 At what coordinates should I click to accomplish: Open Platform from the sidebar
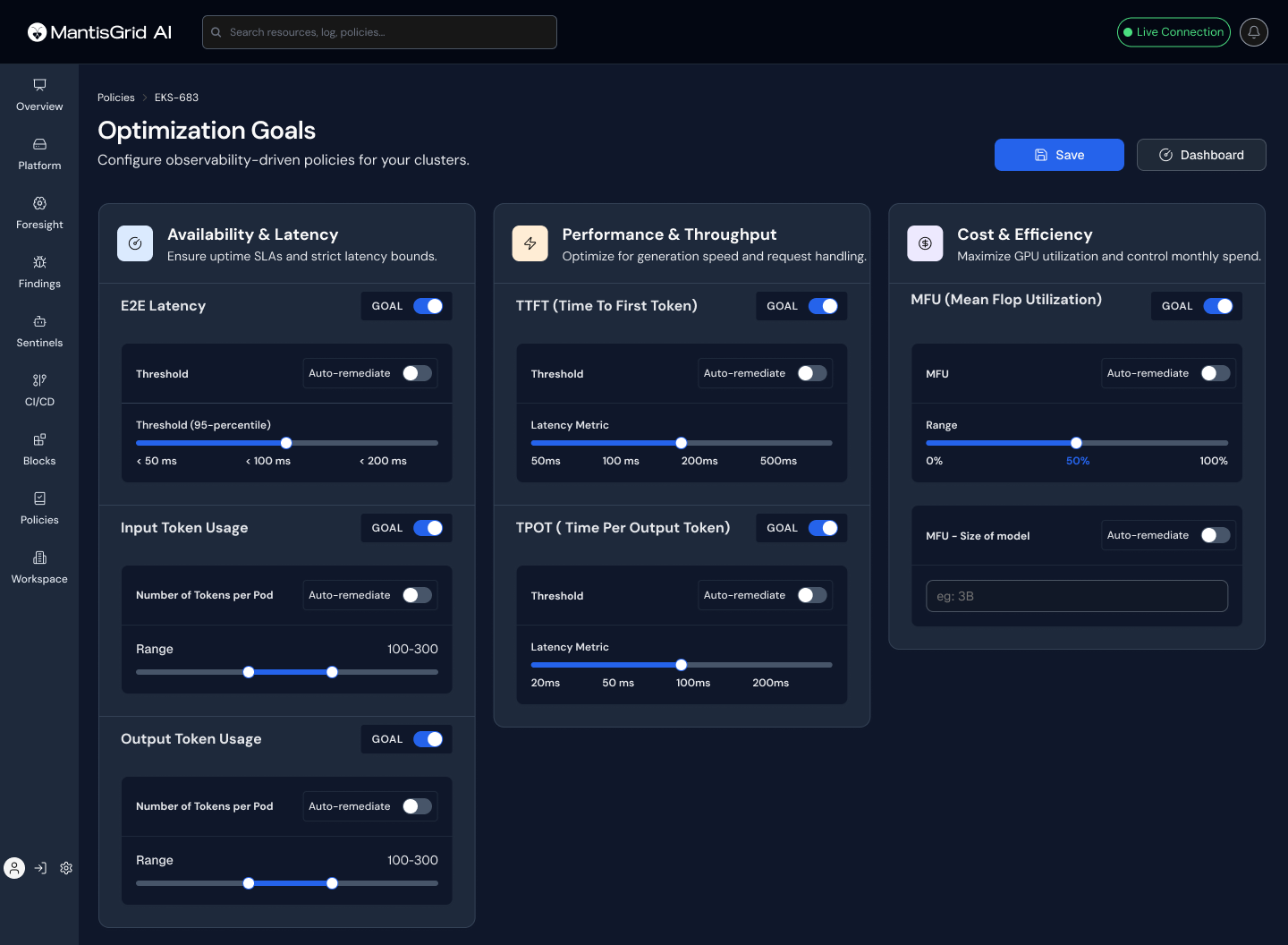pyautogui.click(x=39, y=154)
